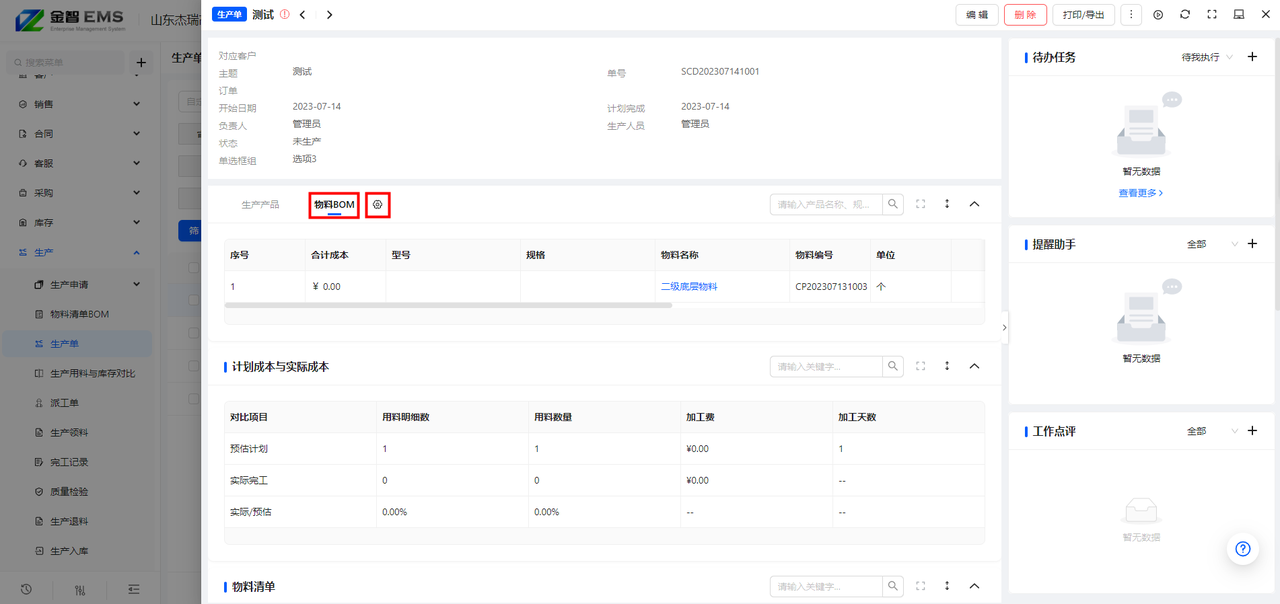Click the horizontal scrollbar under the BOM table
Viewport: 1280px width, 604px height.
tap(448, 305)
